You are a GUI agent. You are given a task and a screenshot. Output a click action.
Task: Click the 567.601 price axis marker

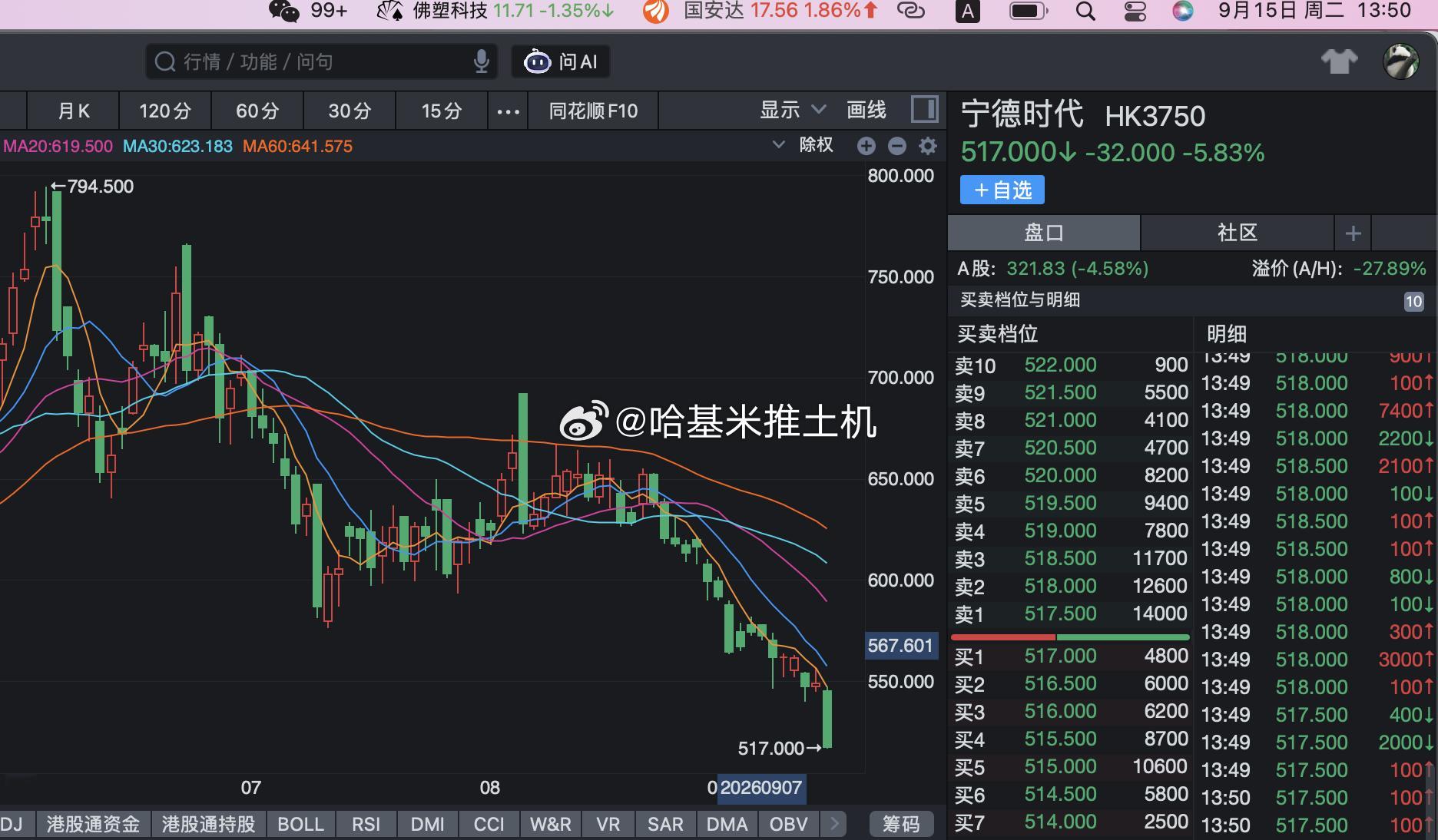tap(900, 646)
